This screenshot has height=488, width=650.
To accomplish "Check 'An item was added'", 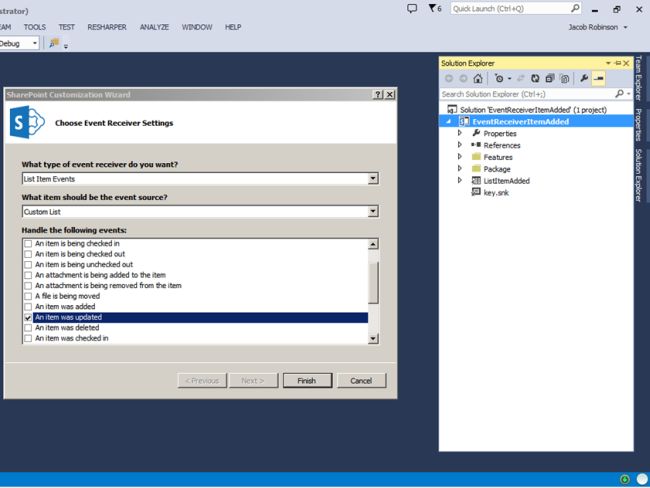I will pos(28,307).
